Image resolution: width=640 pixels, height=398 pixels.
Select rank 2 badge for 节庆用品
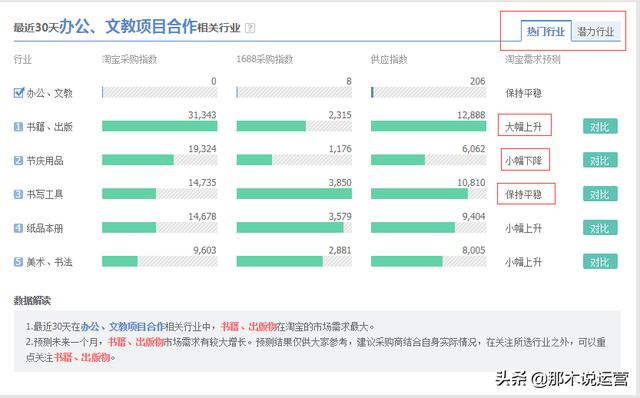pyautogui.click(x=18, y=160)
